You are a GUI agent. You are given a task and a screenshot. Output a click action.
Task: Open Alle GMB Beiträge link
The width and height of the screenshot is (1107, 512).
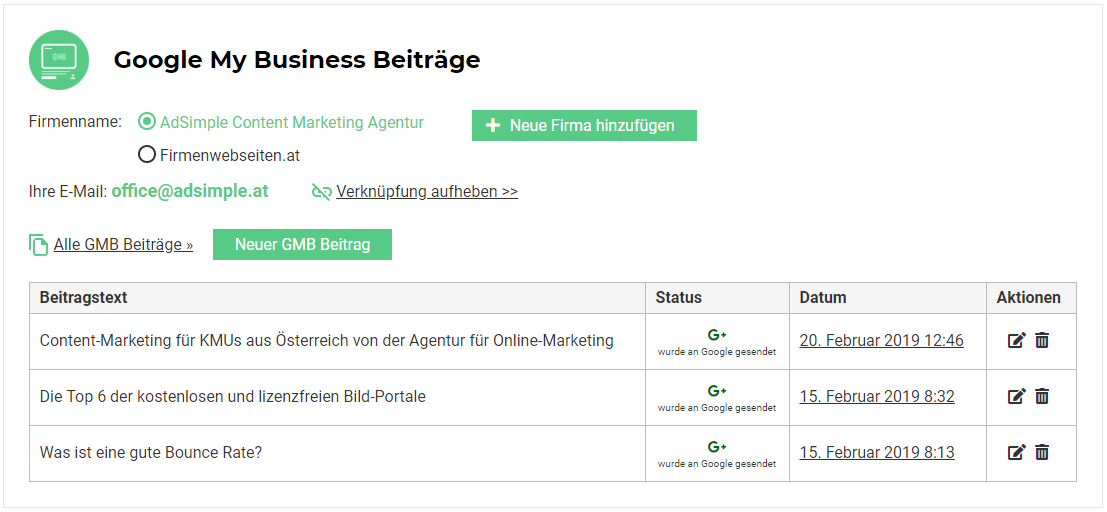123,245
